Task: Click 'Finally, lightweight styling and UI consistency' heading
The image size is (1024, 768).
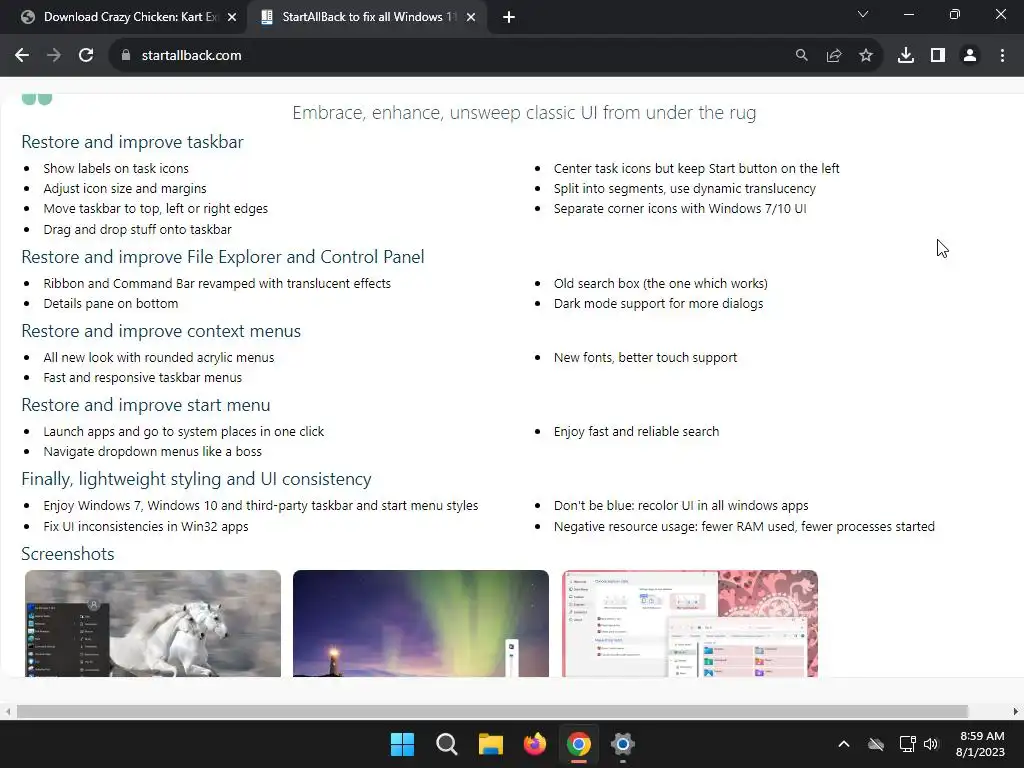Action: click(197, 479)
